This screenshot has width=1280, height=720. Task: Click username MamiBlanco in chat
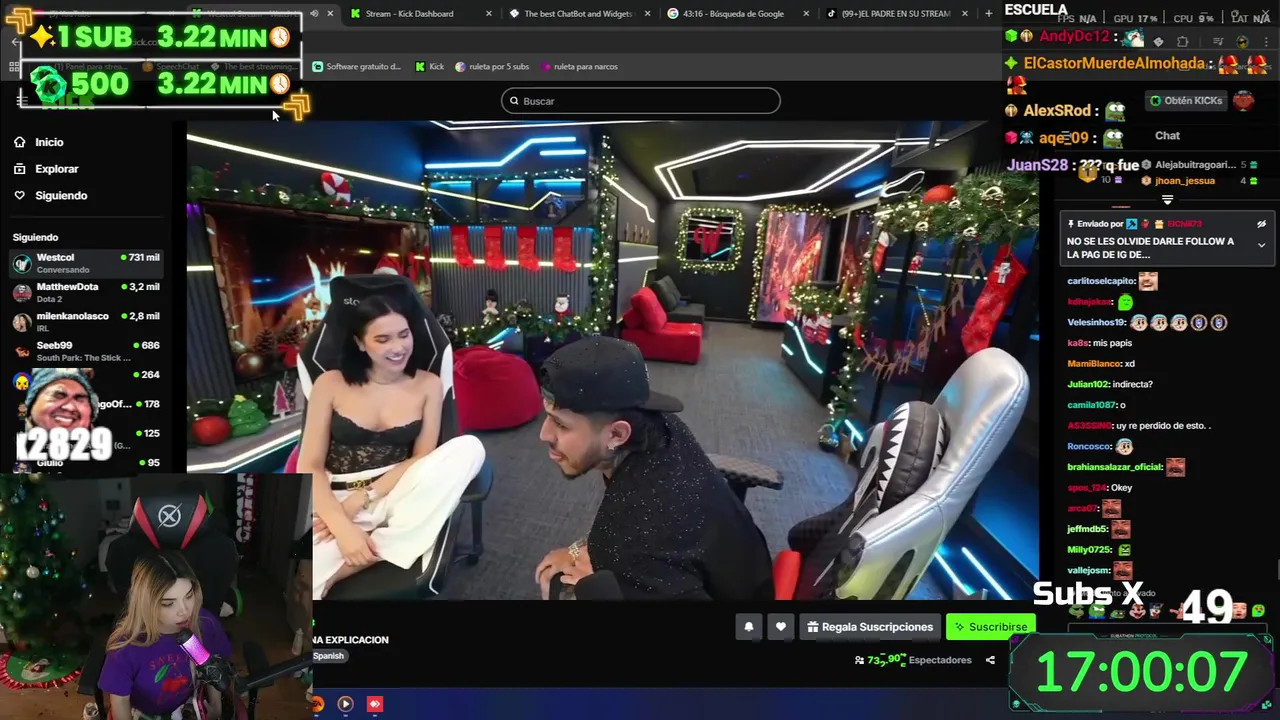click(1093, 364)
